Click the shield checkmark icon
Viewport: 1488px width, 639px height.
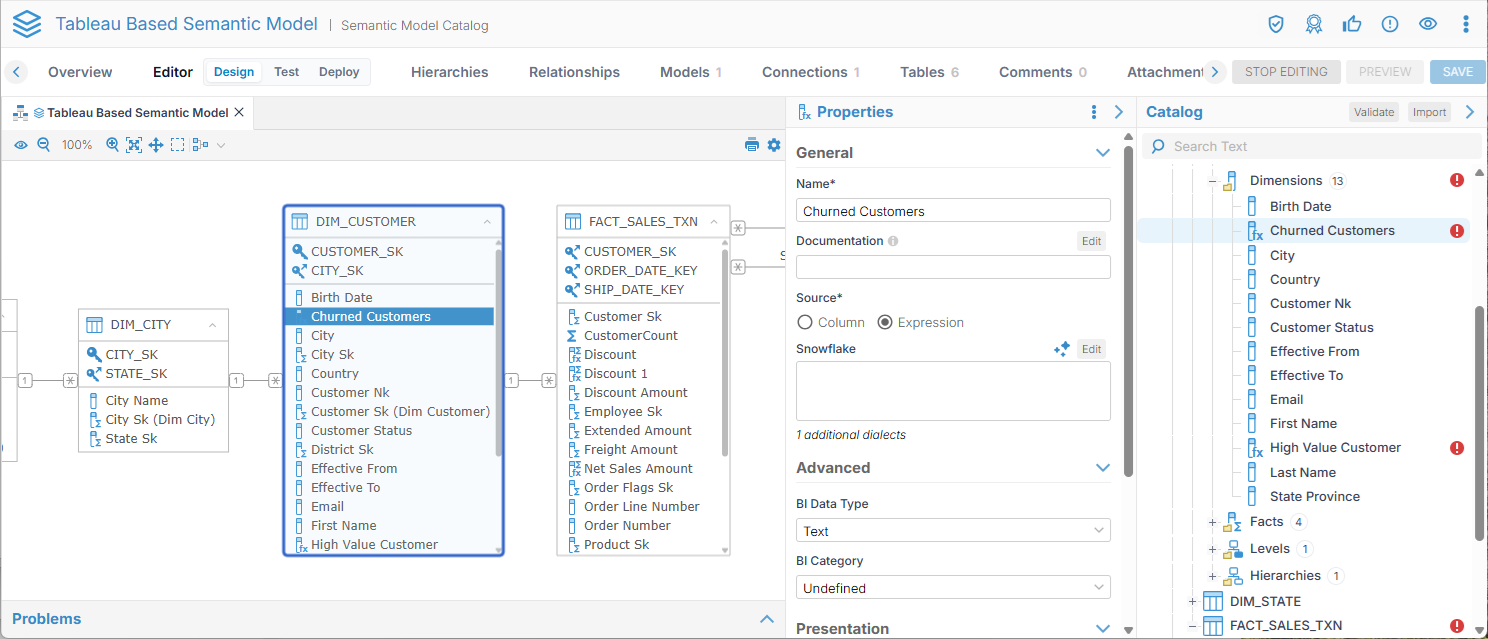point(1276,24)
